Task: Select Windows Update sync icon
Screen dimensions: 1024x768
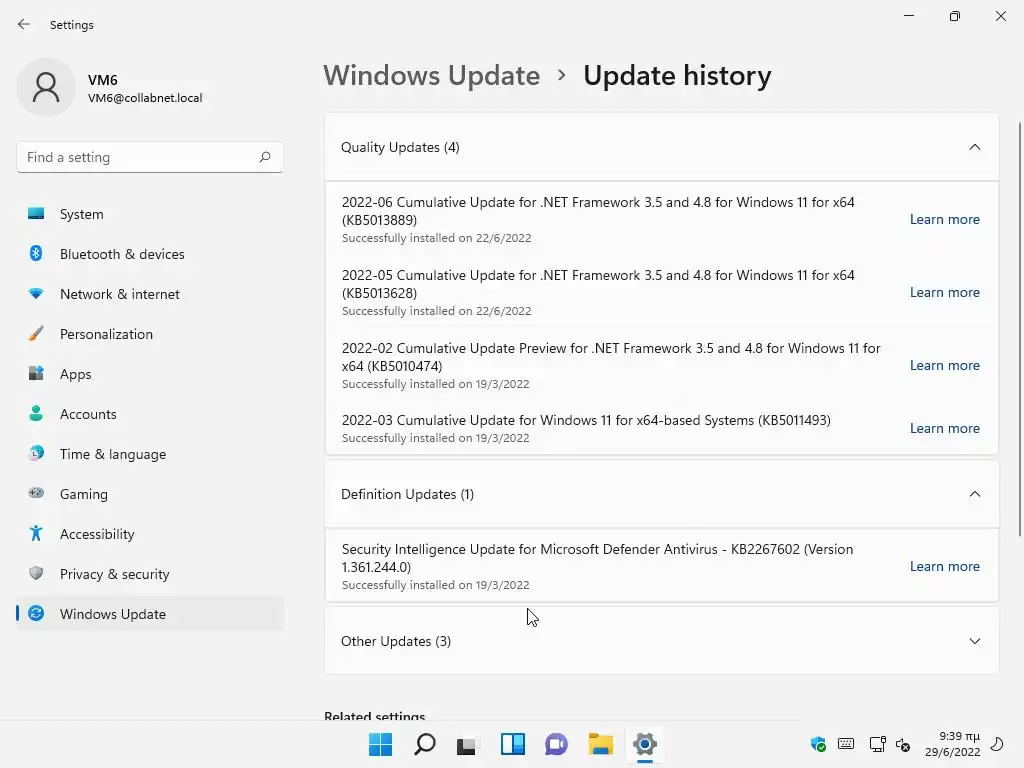Action: point(36,613)
